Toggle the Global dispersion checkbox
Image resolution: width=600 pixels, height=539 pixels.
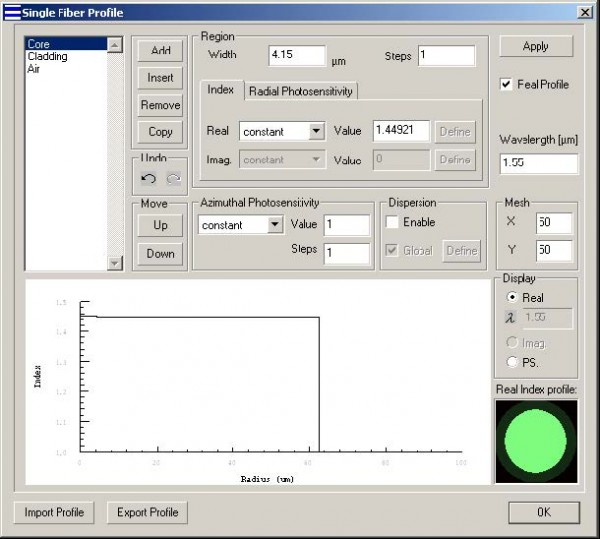click(x=391, y=251)
